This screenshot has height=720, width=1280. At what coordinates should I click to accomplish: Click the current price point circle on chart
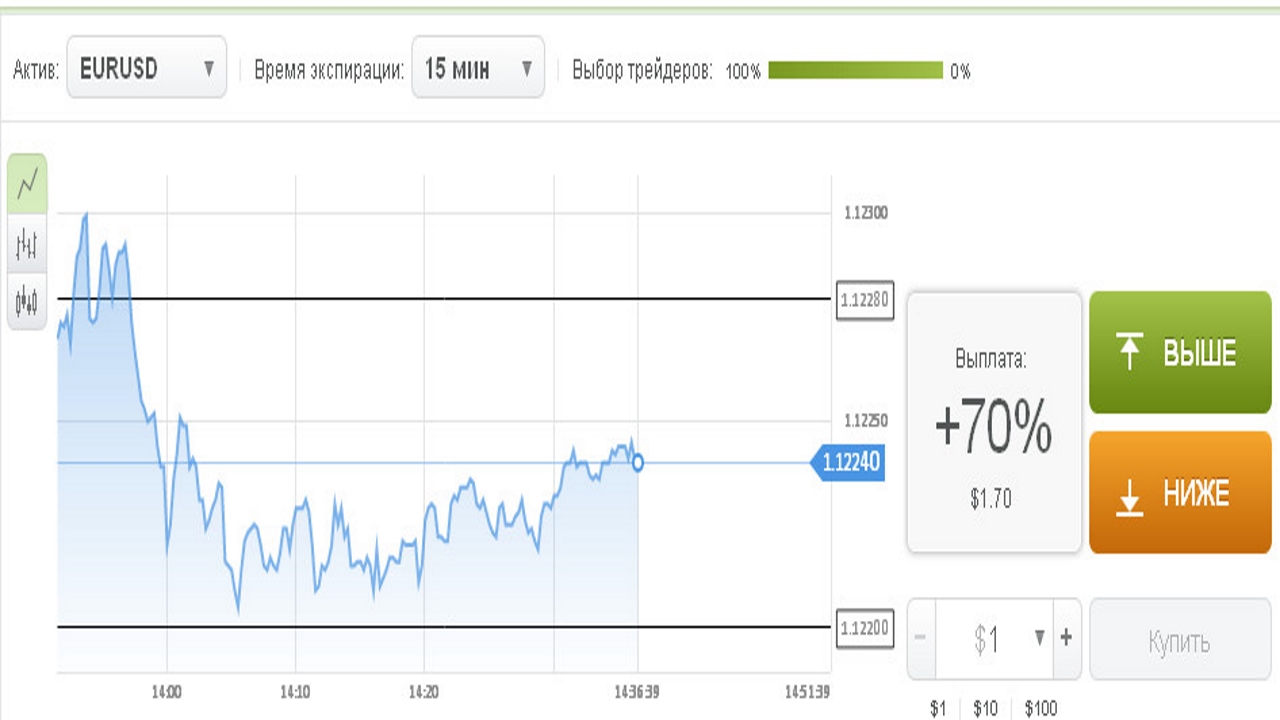click(638, 463)
